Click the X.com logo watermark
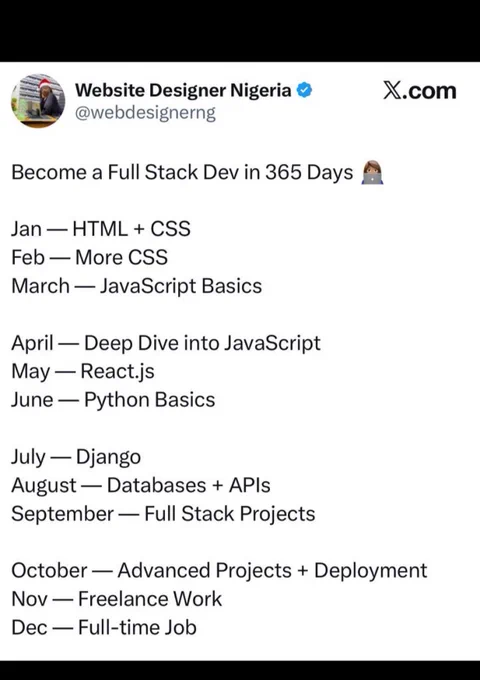This screenshot has height=680, width=480. (420, 91)
